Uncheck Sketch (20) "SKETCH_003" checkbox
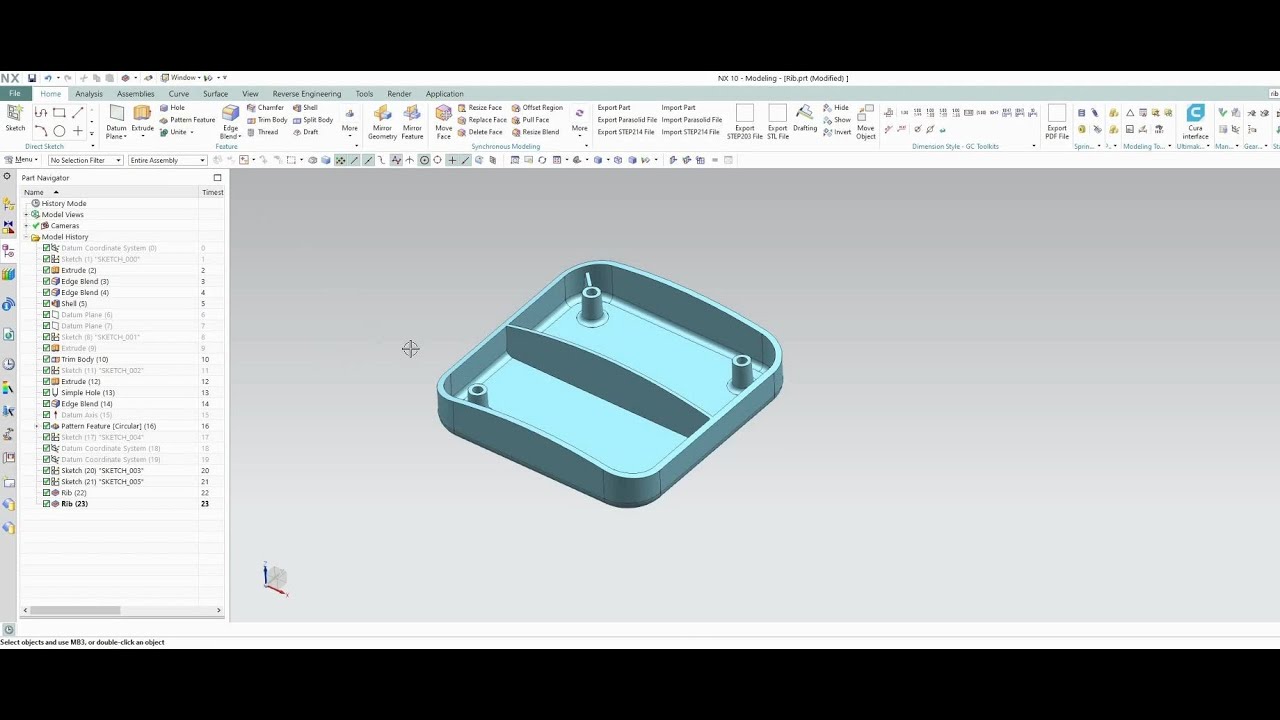This screenshot has width=1280, height=720. point(46,470)
